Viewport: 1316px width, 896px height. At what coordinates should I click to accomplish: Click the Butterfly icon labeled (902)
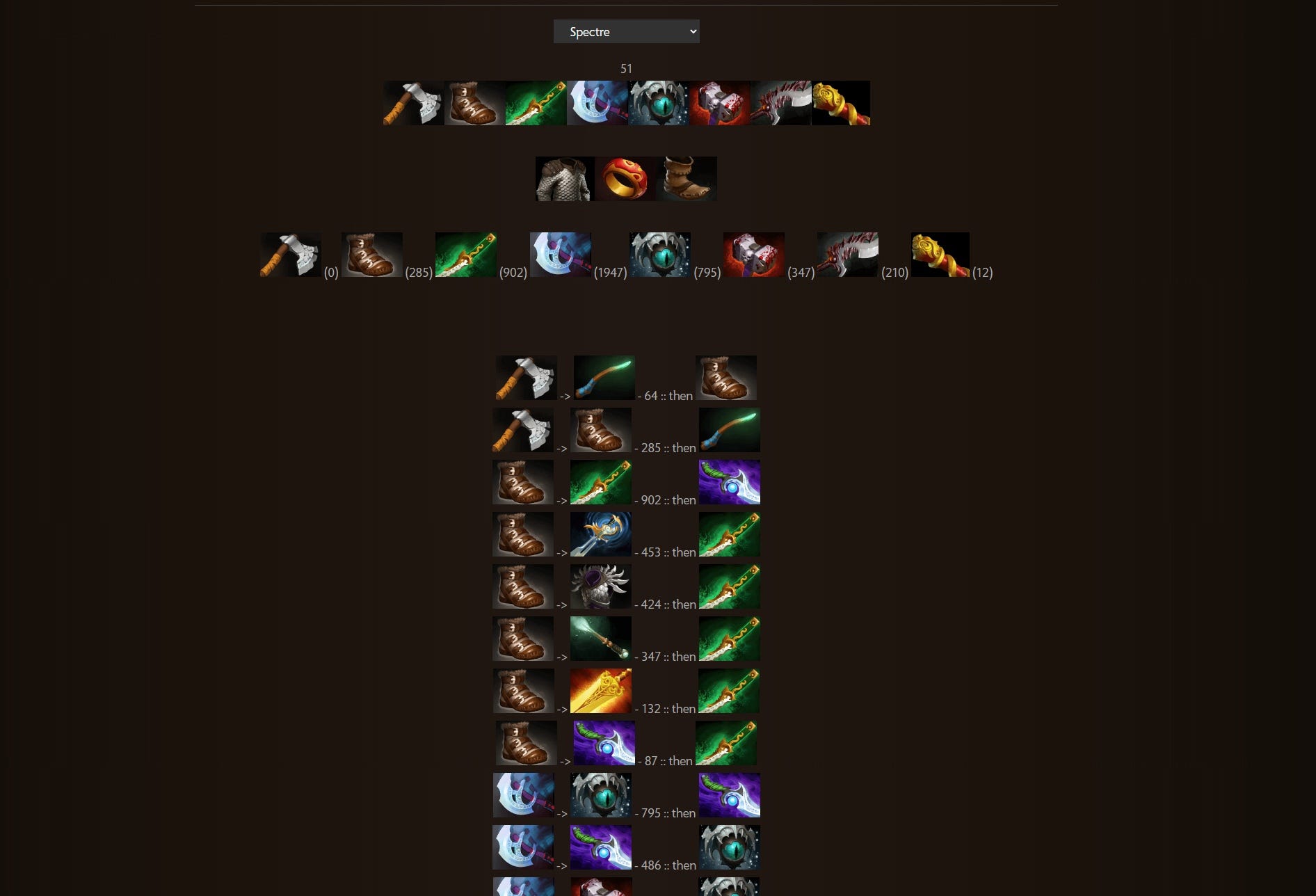466,255
